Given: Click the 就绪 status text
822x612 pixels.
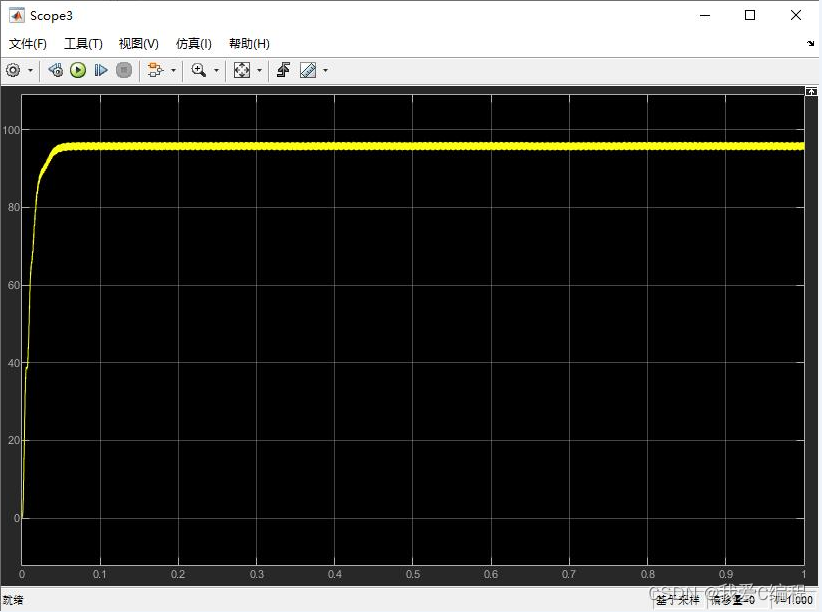Looking at the screenshot, I should point(13,600).
